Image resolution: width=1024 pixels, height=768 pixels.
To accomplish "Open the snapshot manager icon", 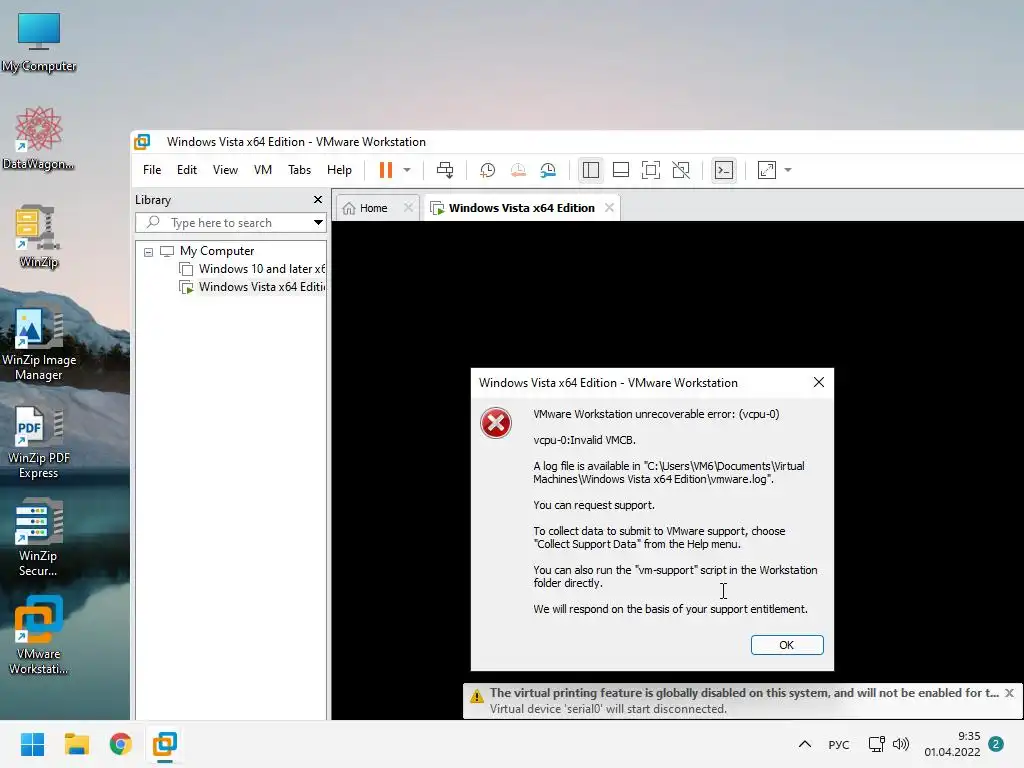I will (x=548, y=170).
